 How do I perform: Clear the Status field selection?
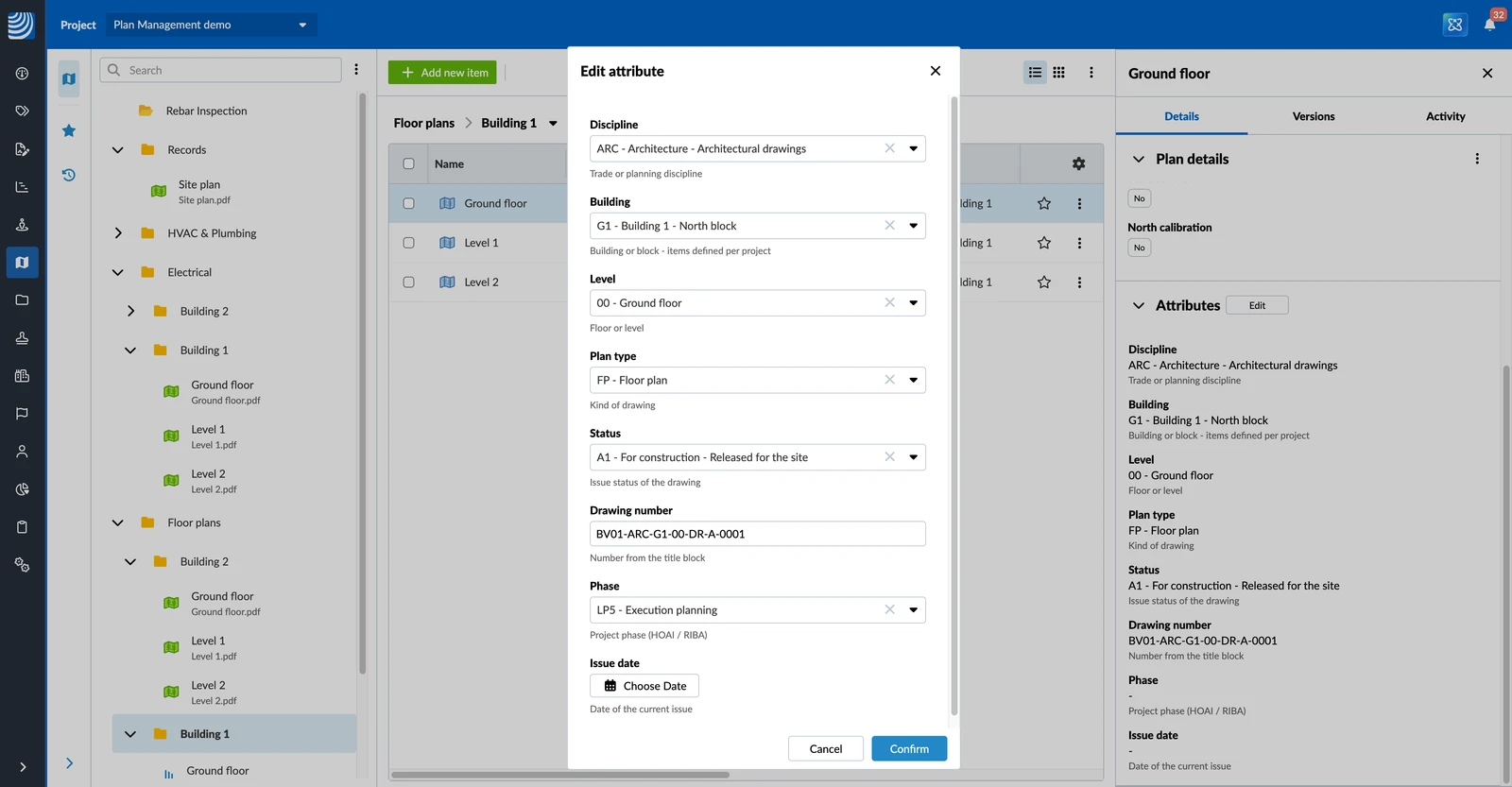[x=889, y=457]
